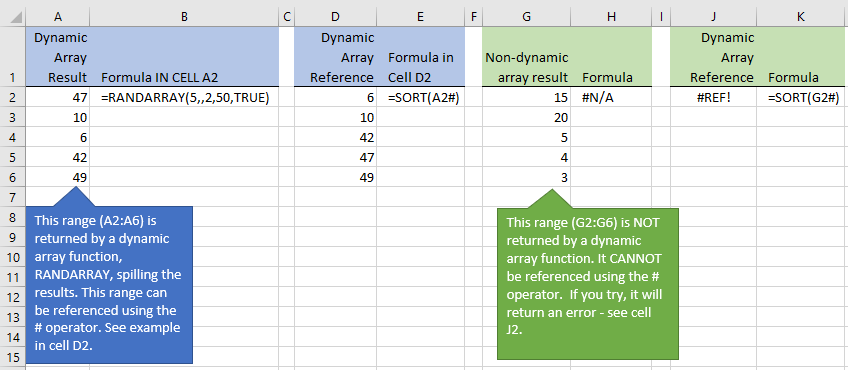The height and width of the screenshot is (370, 848).
Task: Select the RANDARRAY formula text in B2
Action: click(x=185, y=98)
